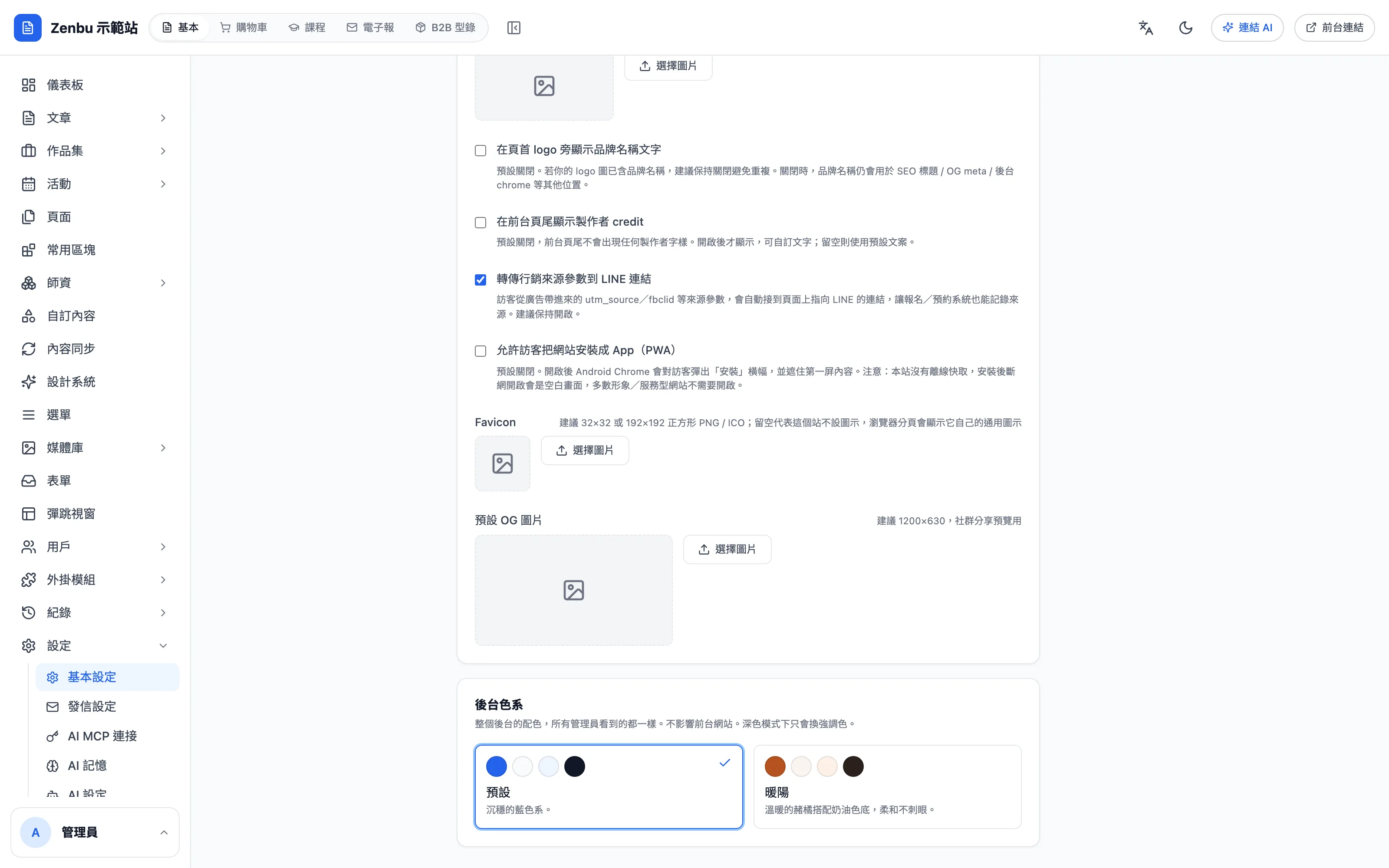Click 選擇圖片 button for Favicon
Screen dimensions: 1389x868
[585, 450]
